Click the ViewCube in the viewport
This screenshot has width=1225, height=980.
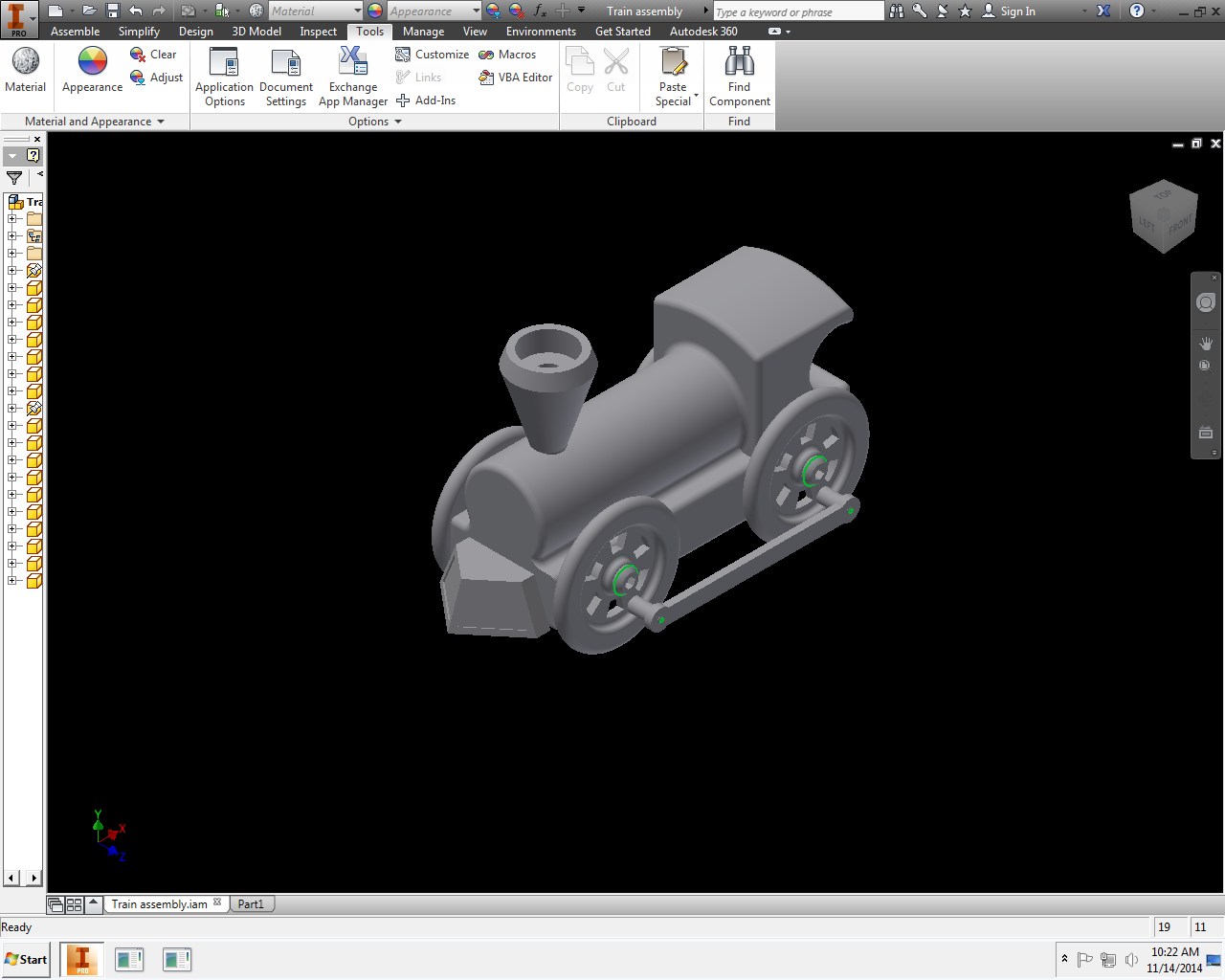coord(1164,215)
